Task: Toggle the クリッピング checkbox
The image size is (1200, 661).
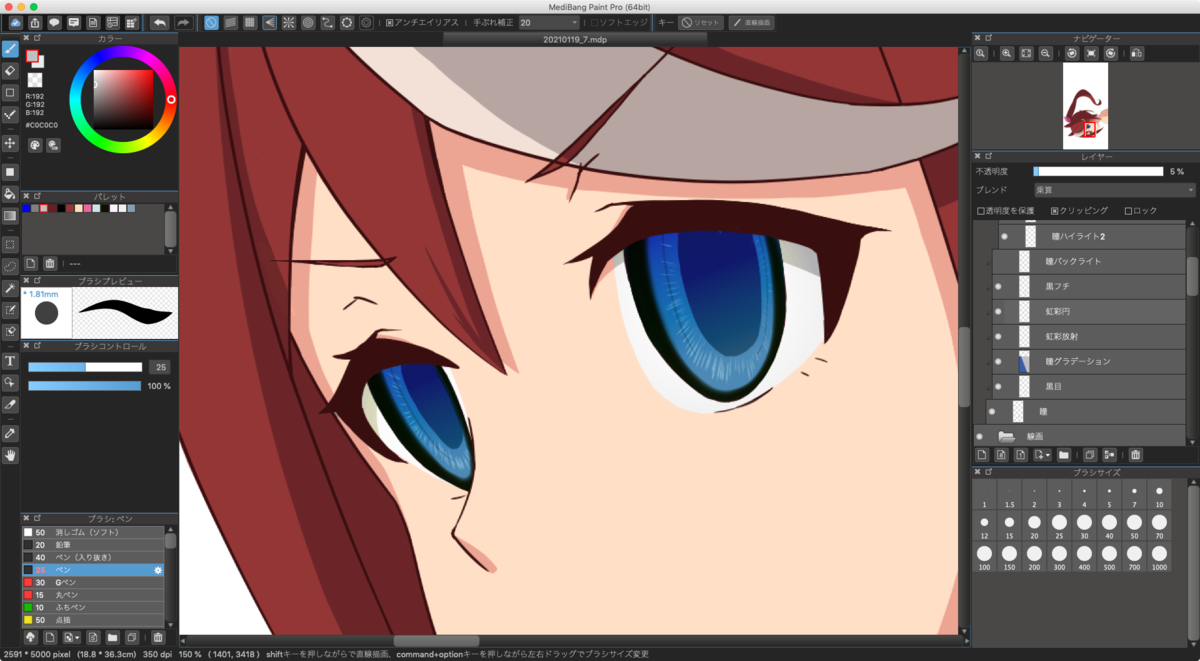Action: pos(1054,211)
